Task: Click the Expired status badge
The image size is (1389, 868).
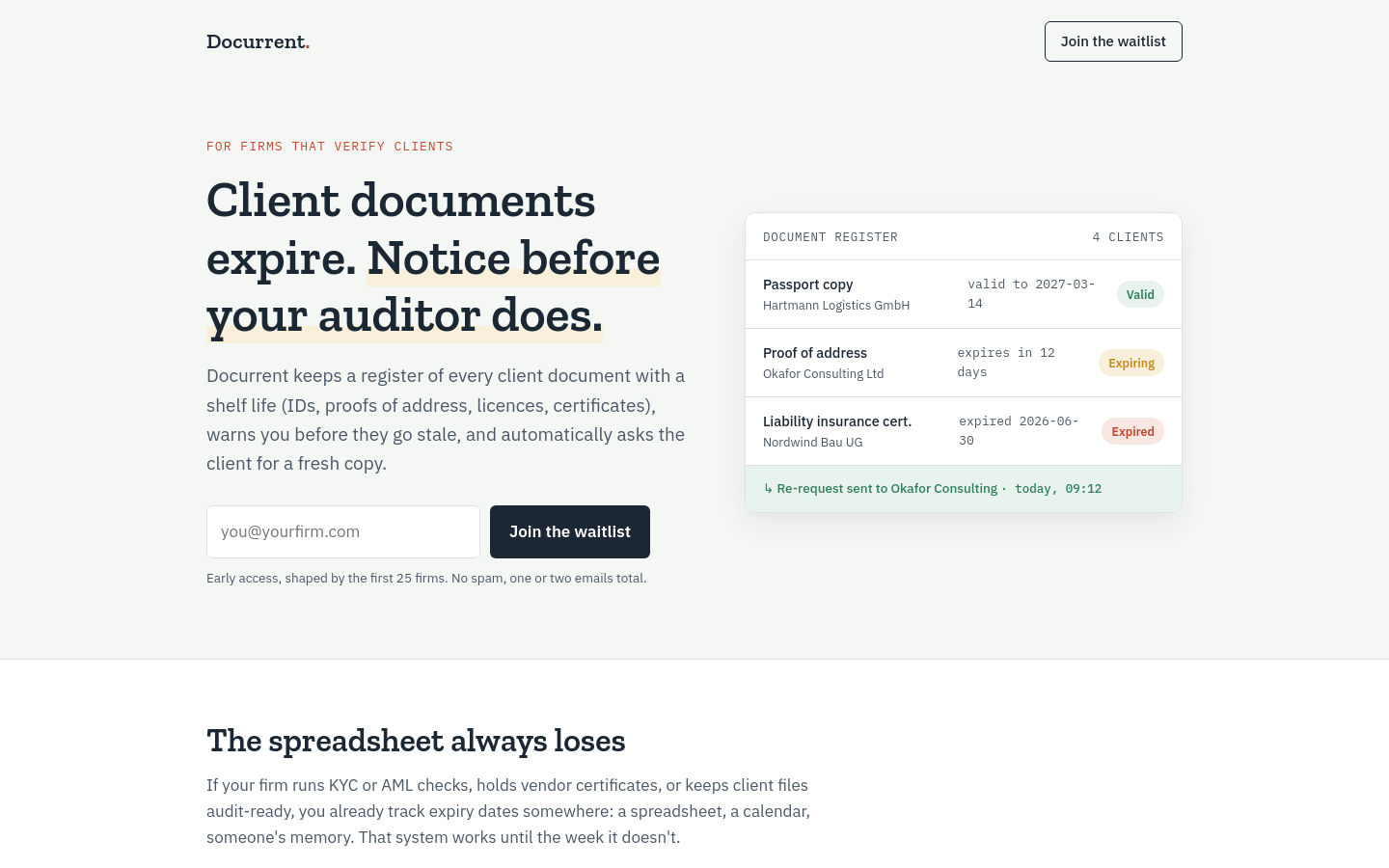Action: coord(1132,431)
